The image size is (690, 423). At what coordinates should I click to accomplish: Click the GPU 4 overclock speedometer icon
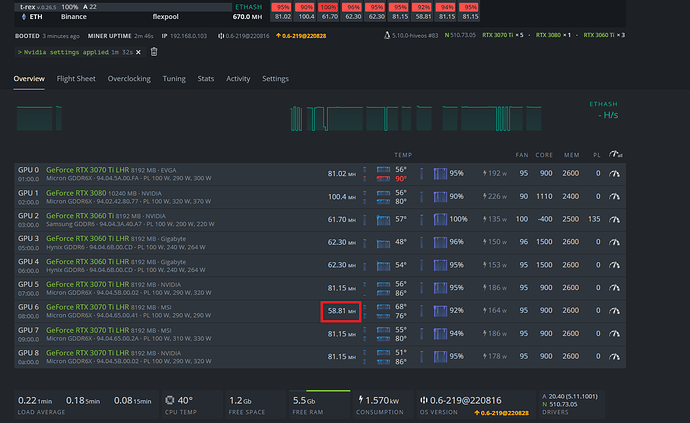point(614,265)
